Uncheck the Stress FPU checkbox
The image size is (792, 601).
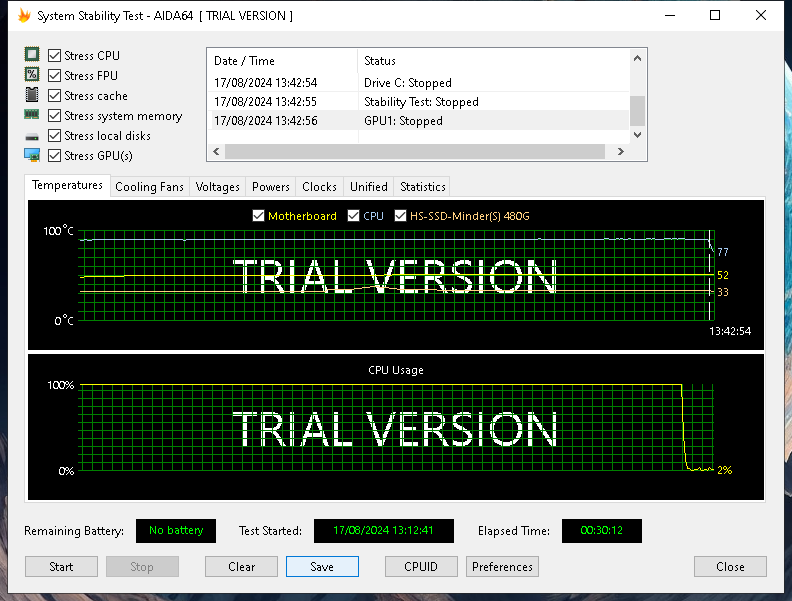[x=55, y=76]
